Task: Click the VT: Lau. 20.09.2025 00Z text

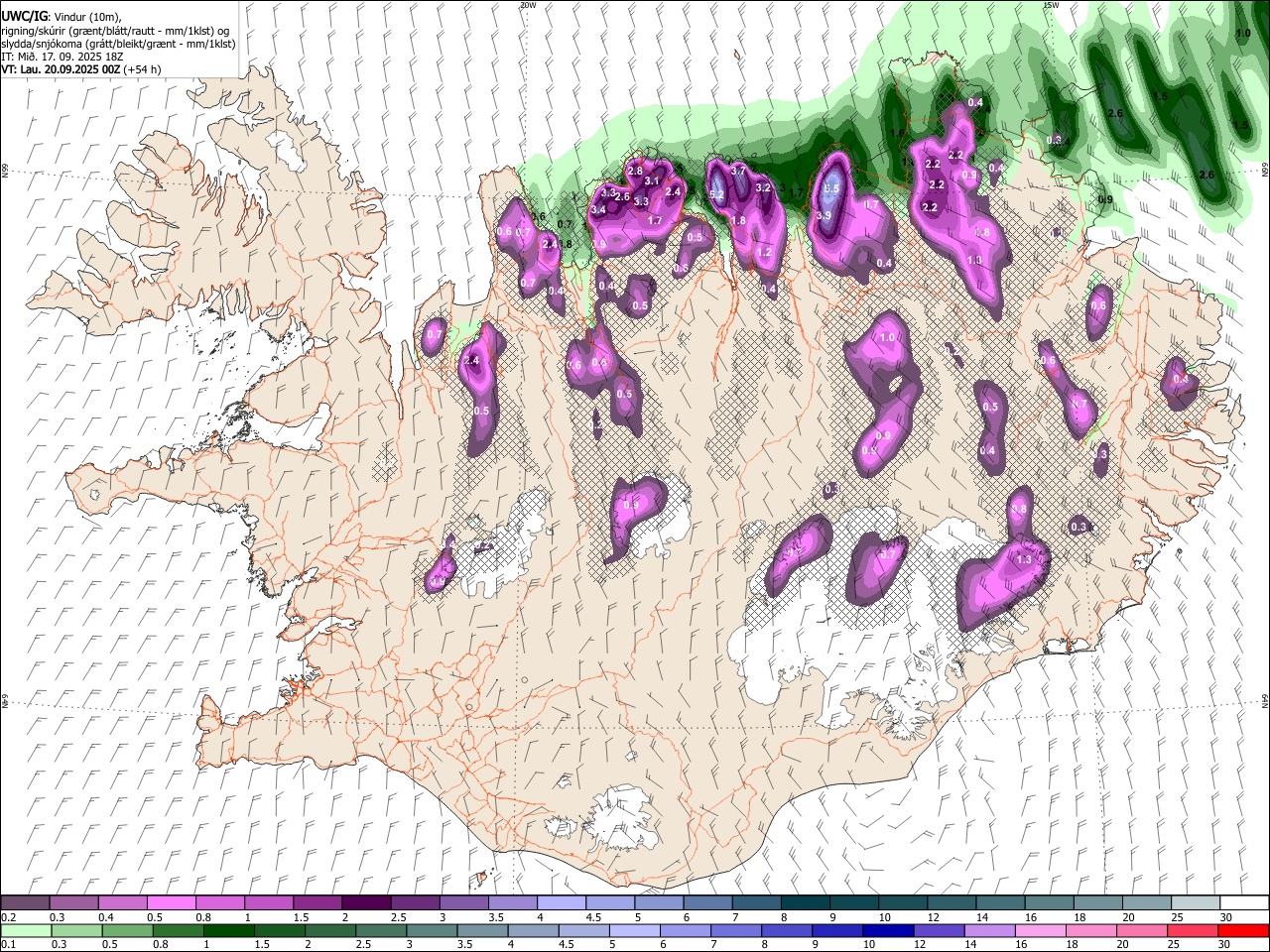Action: tap(61, 69)
